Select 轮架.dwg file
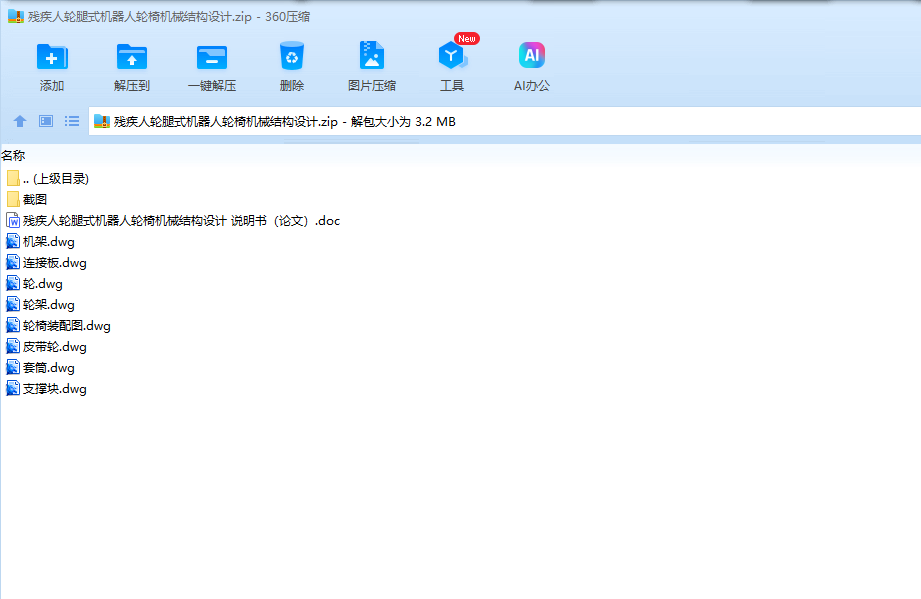The height and width of the screenshot is (599, 921). pyautogui.click(x=40, y=305)
